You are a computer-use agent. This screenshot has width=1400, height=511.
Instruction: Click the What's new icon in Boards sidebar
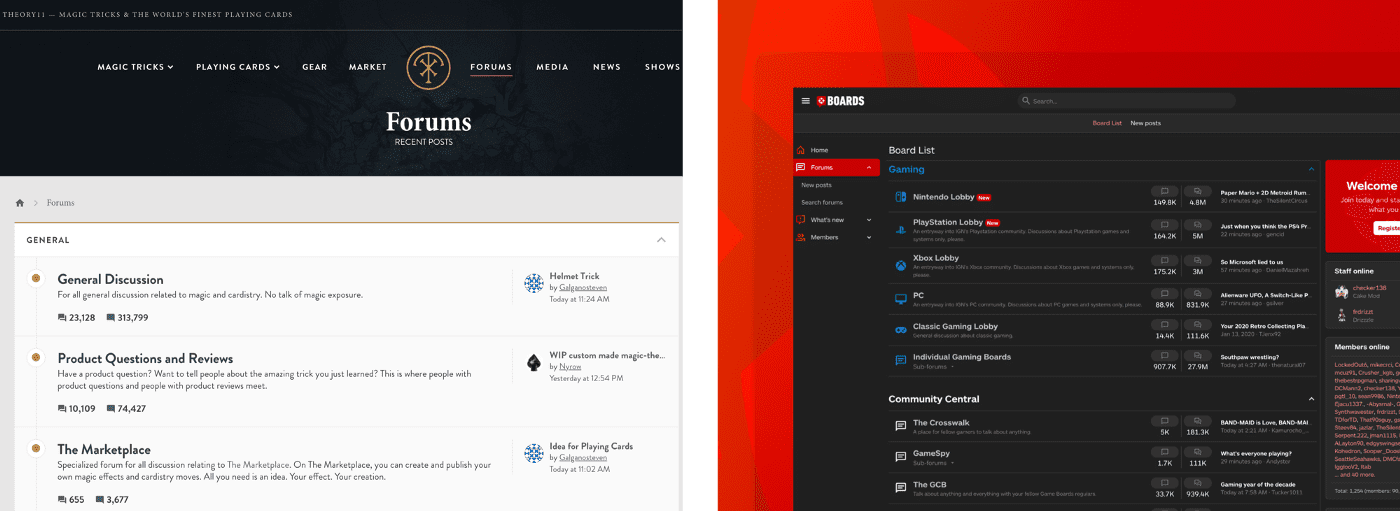point(801,220)
